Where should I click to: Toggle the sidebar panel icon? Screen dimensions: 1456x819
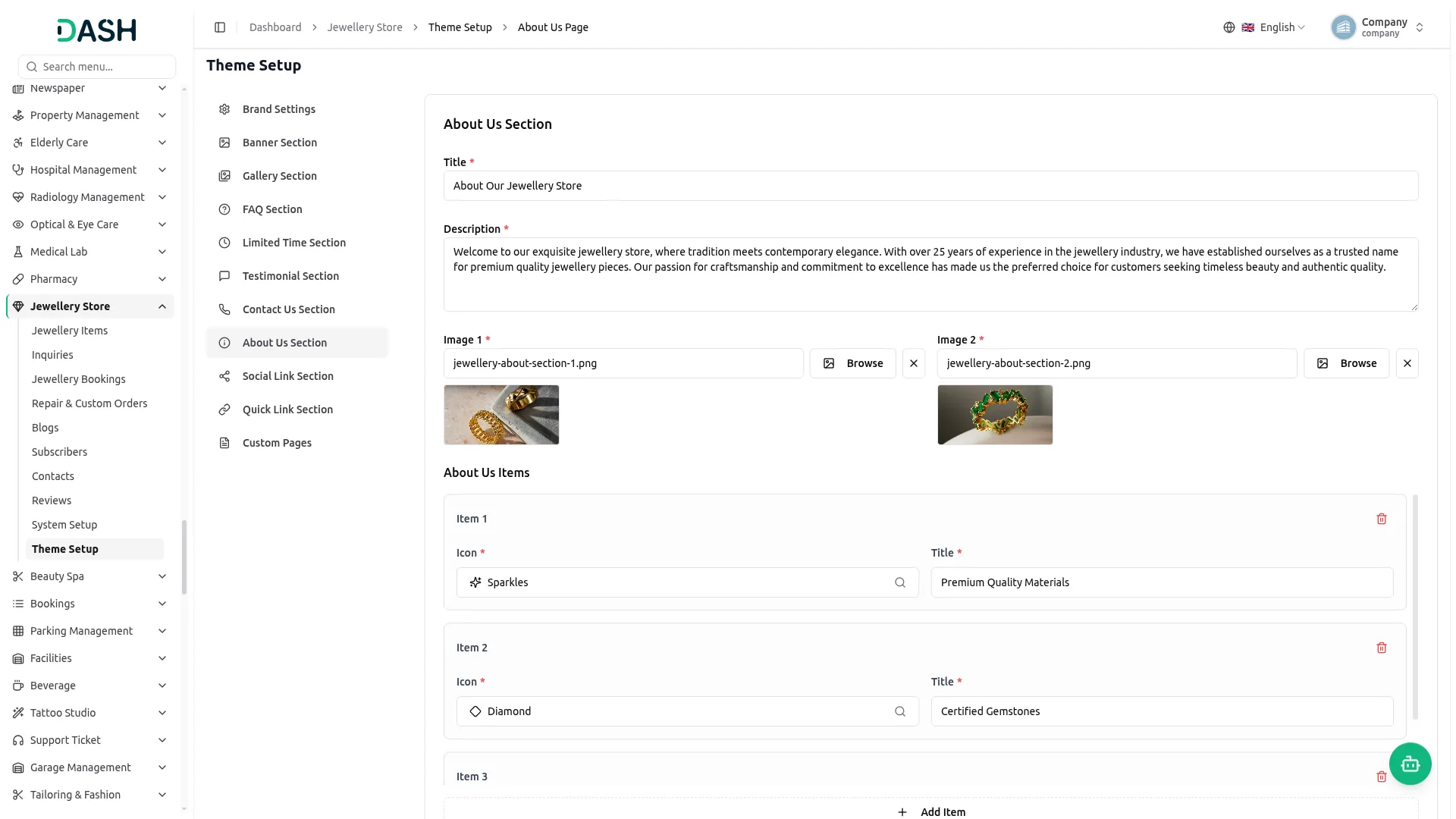pos(220,27)
